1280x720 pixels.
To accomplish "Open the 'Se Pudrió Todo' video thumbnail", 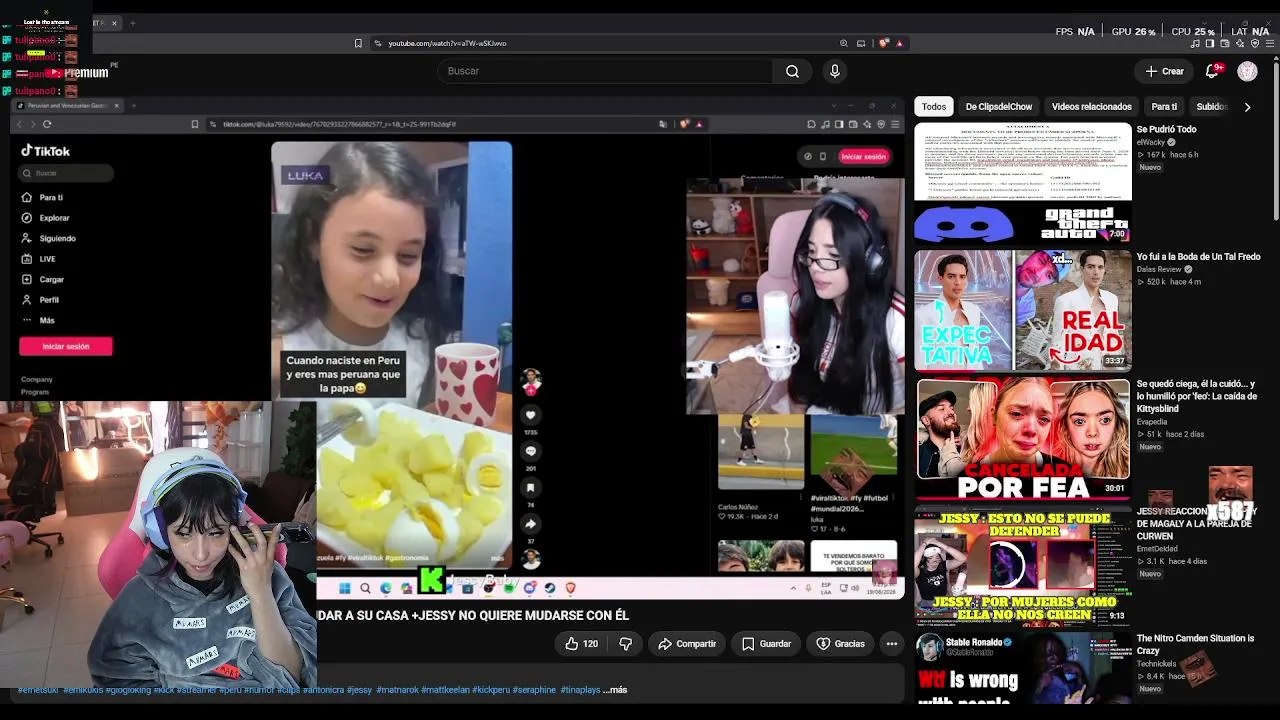I will [1023, 183].
